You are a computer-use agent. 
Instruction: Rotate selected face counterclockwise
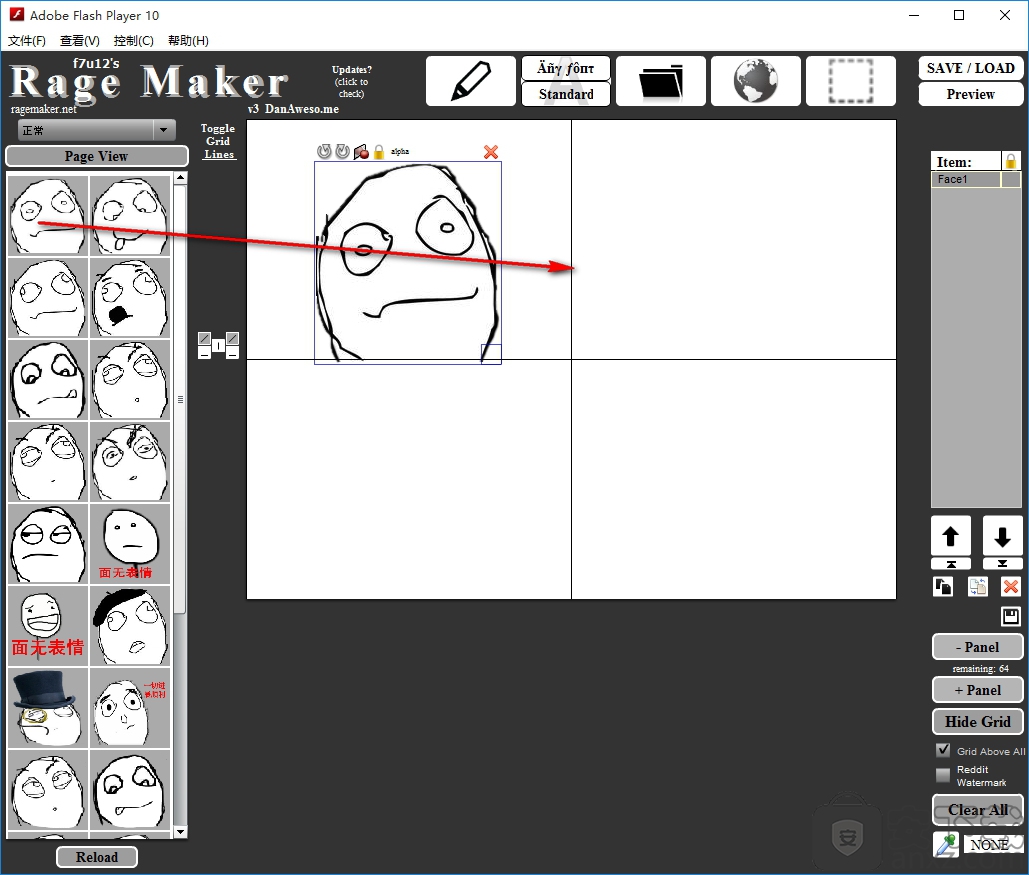pyautogui.click(x=324, y=152)
